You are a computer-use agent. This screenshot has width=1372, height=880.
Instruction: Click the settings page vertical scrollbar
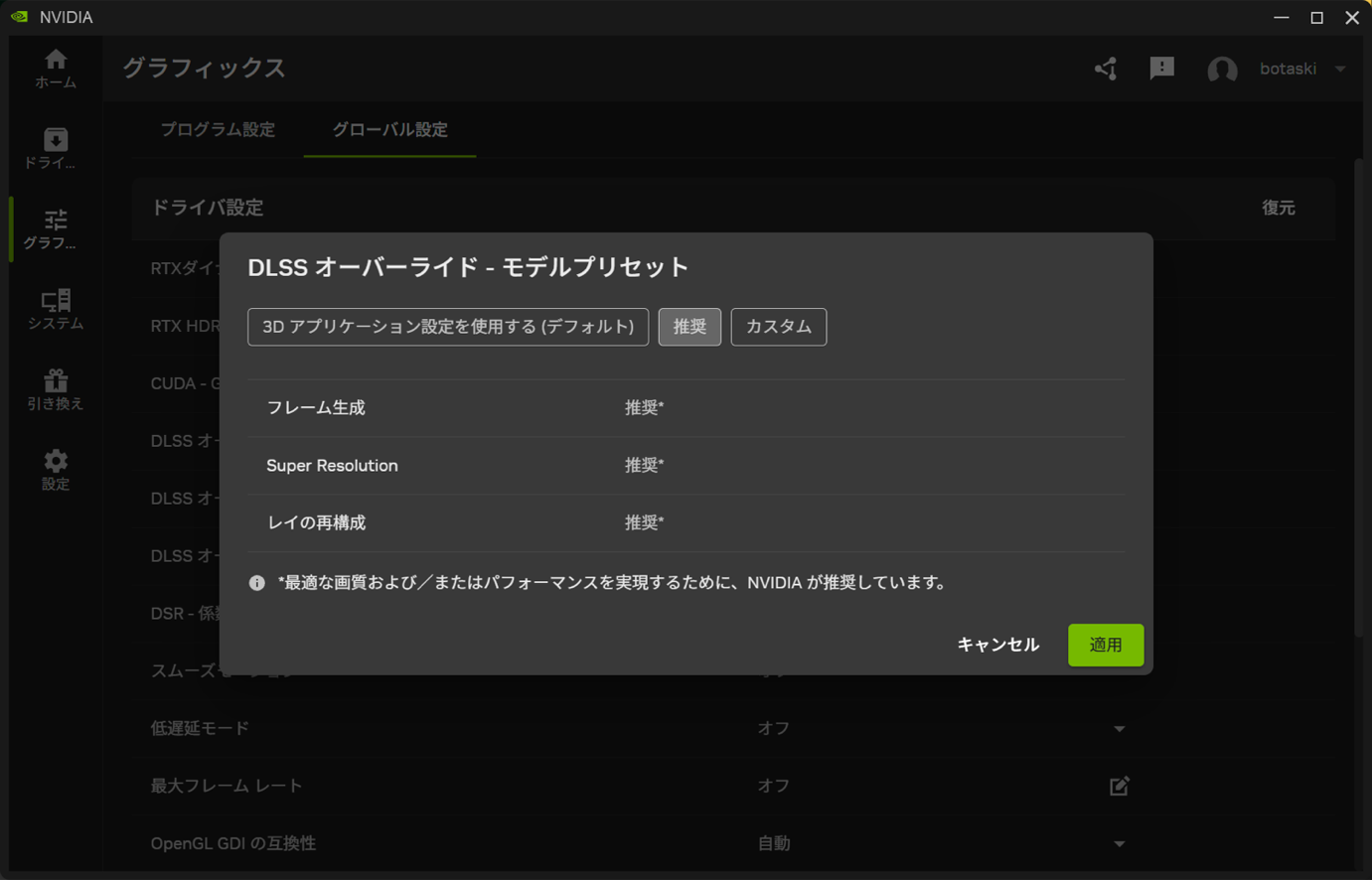tap(1360, 397)
